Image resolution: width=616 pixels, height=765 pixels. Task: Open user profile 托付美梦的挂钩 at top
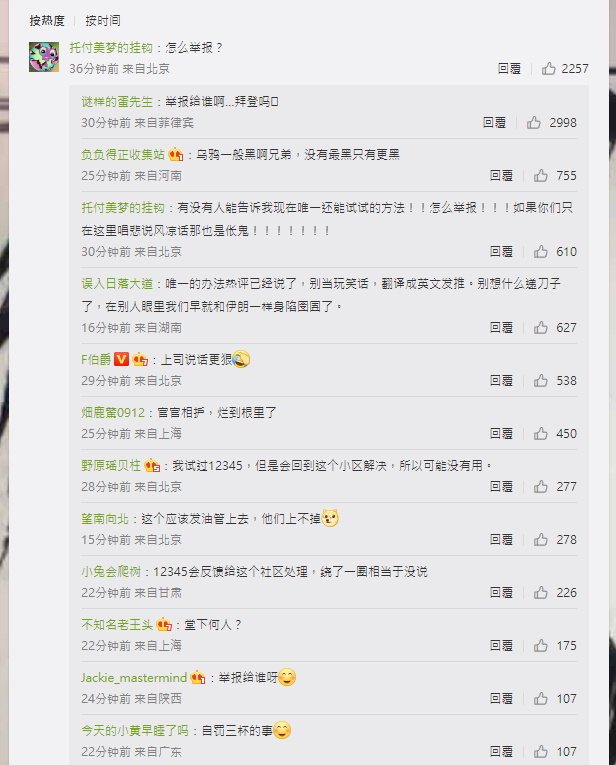[111, 48]
